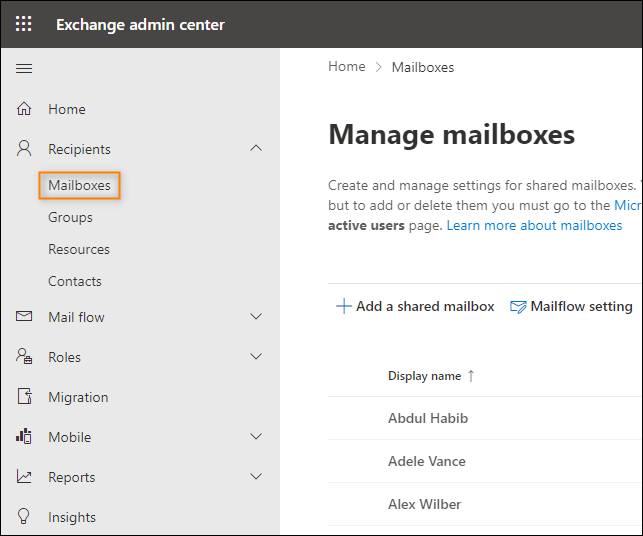Open the app launcher grid icon
643x536 pixels.
[x=23, y=24]
